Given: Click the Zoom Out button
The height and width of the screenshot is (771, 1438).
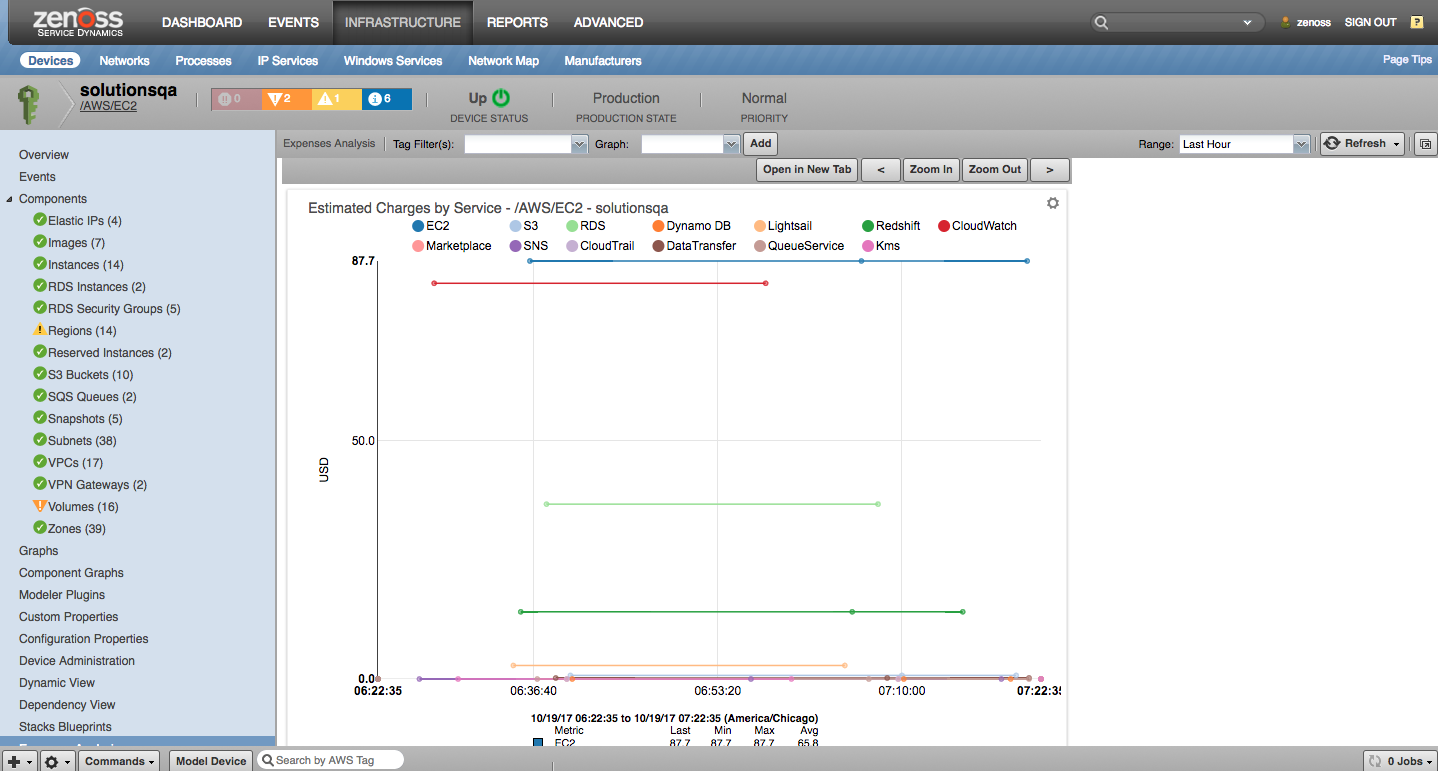Looking at the screenshot, I should pos(995,170).
